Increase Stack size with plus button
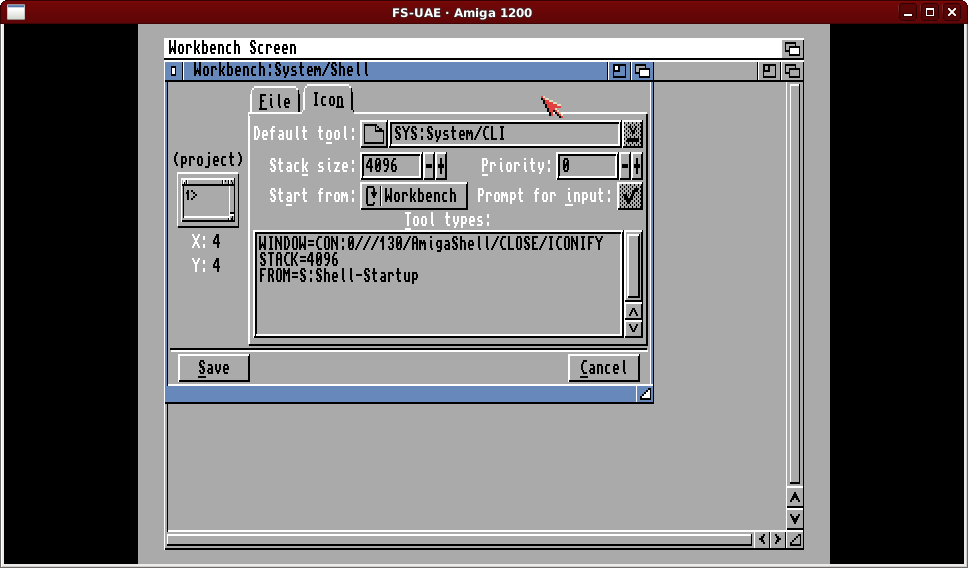 (x=441, y=165)
